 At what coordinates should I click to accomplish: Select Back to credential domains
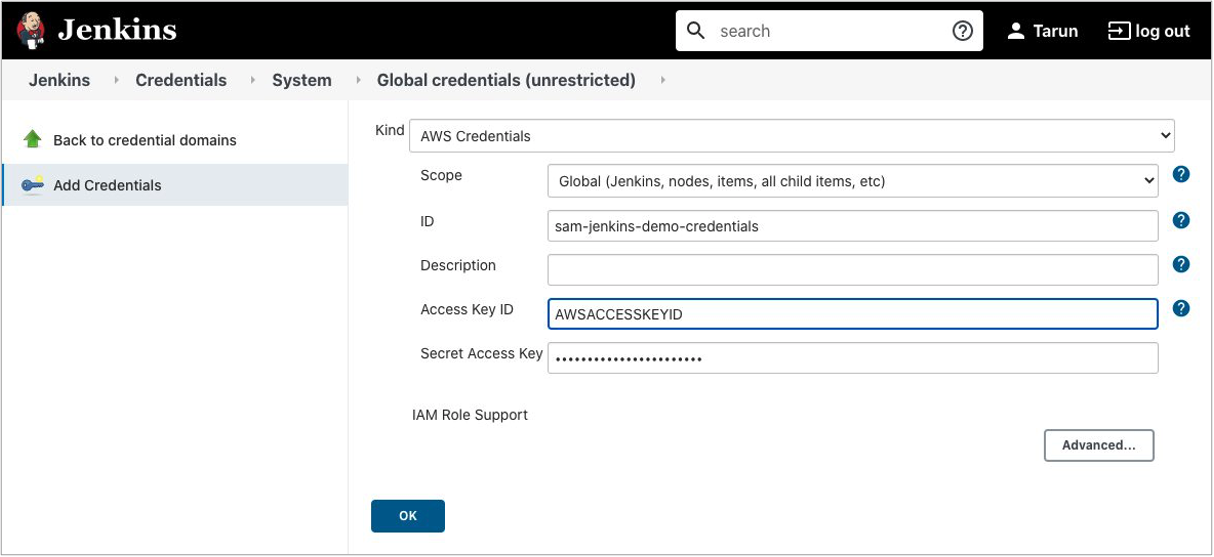point(145,140)
